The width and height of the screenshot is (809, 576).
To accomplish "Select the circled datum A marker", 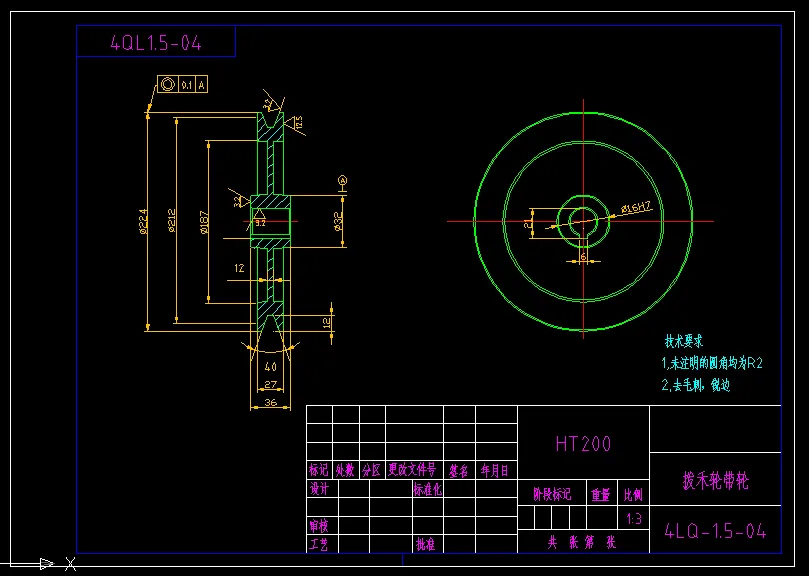I will [x=343, y=180].
